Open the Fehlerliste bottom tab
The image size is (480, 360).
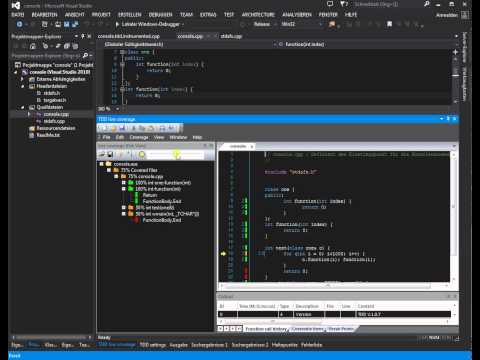pyautogui.click(x=311, y=345)
